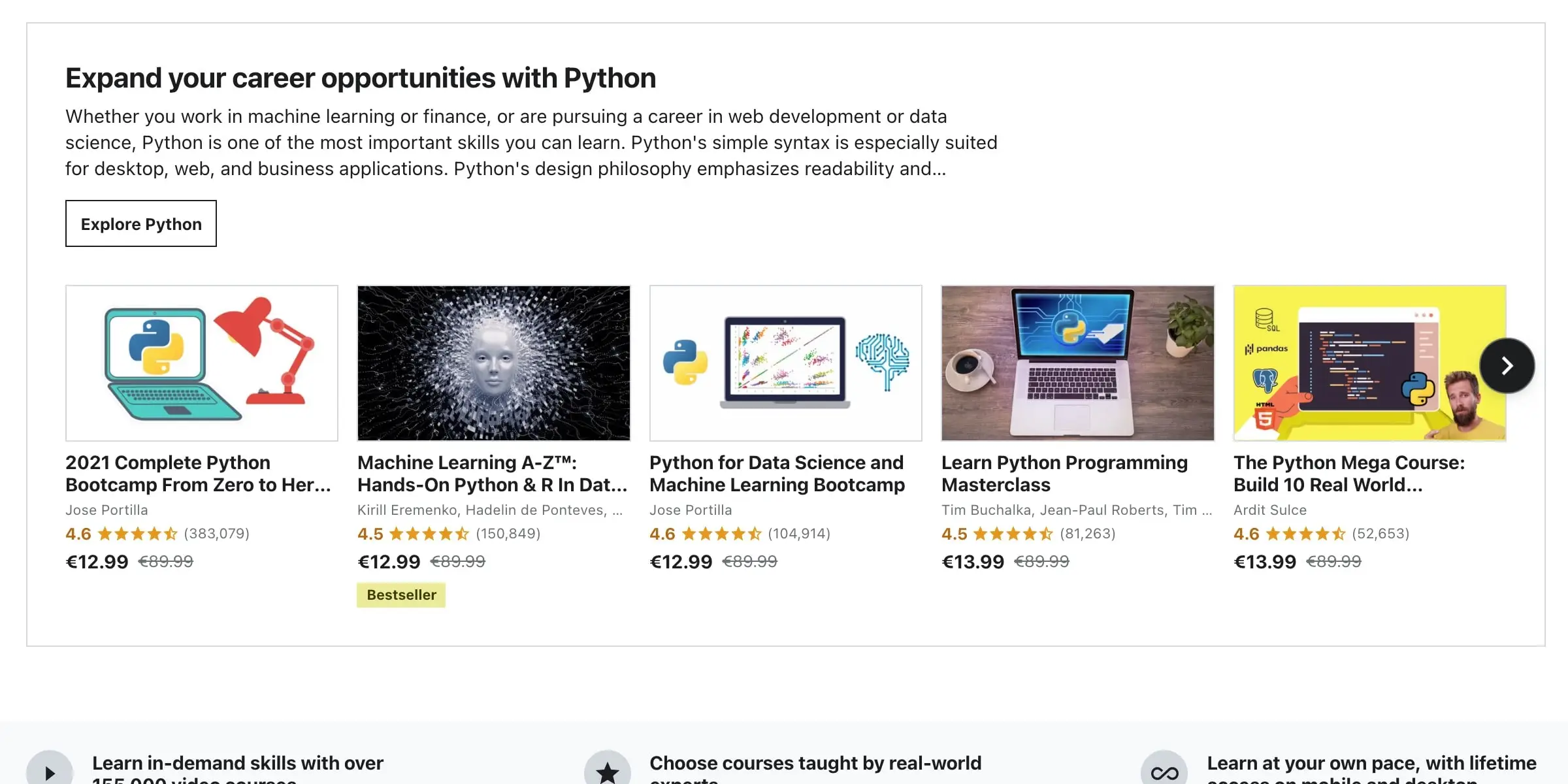Click the Explore Python button
Viewport: 1568px width, 784px height.
point(141,223)
